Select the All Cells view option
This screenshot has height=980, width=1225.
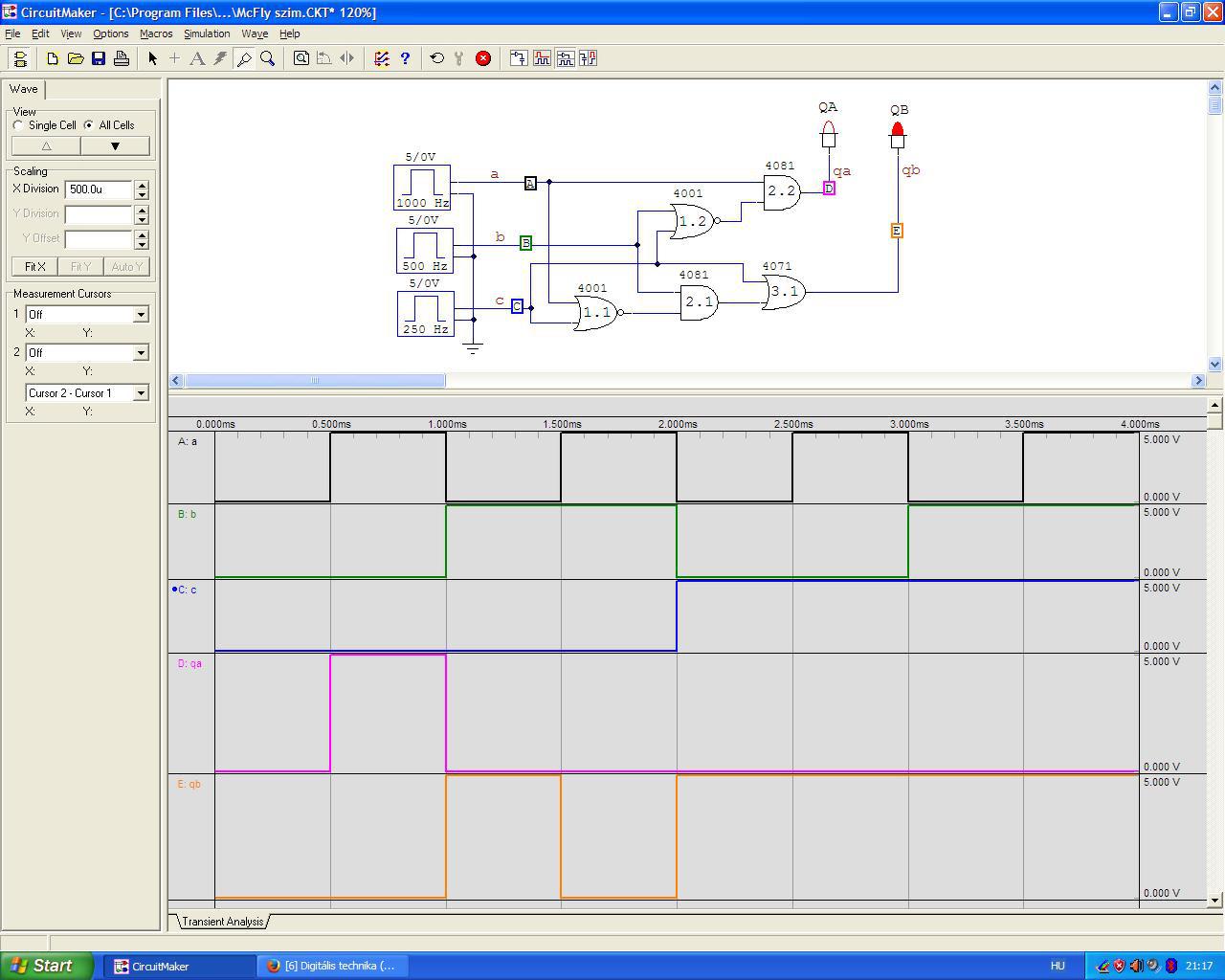click(x=89, y=125)
